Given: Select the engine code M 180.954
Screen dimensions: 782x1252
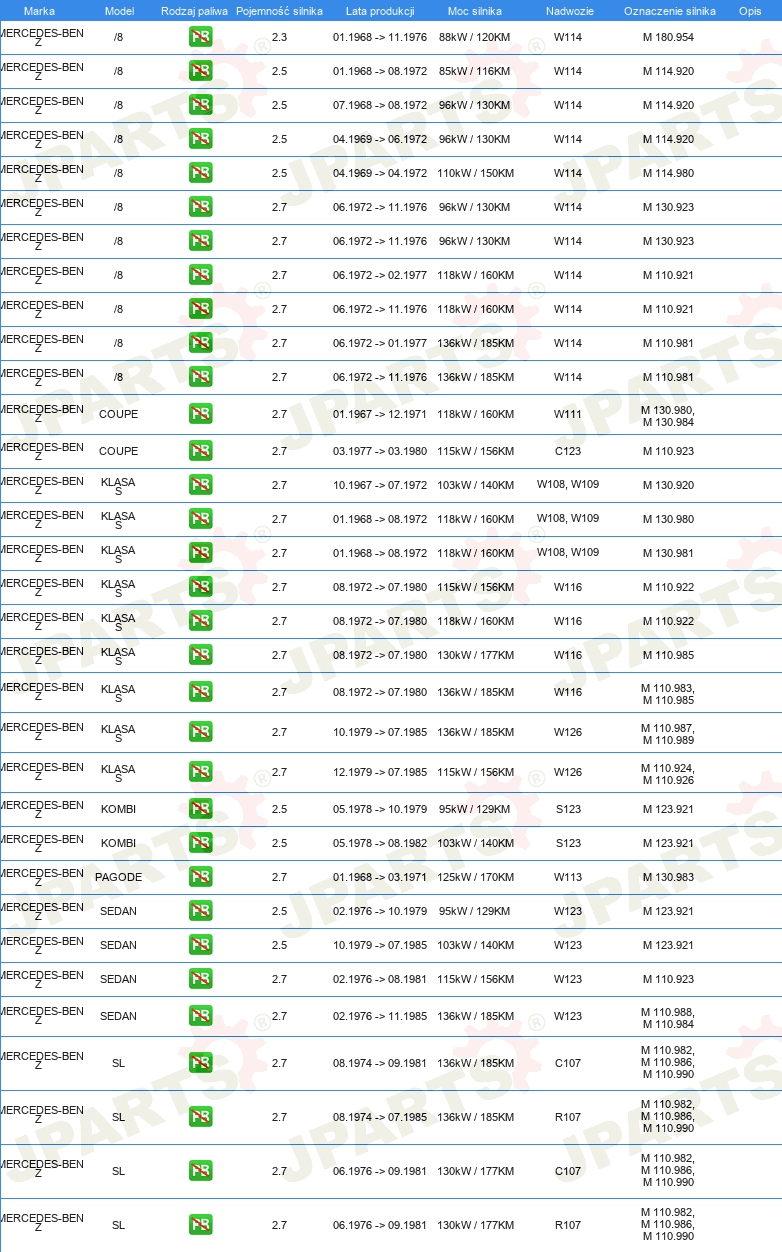Looking at the screenshot, I should coord(668,38).
